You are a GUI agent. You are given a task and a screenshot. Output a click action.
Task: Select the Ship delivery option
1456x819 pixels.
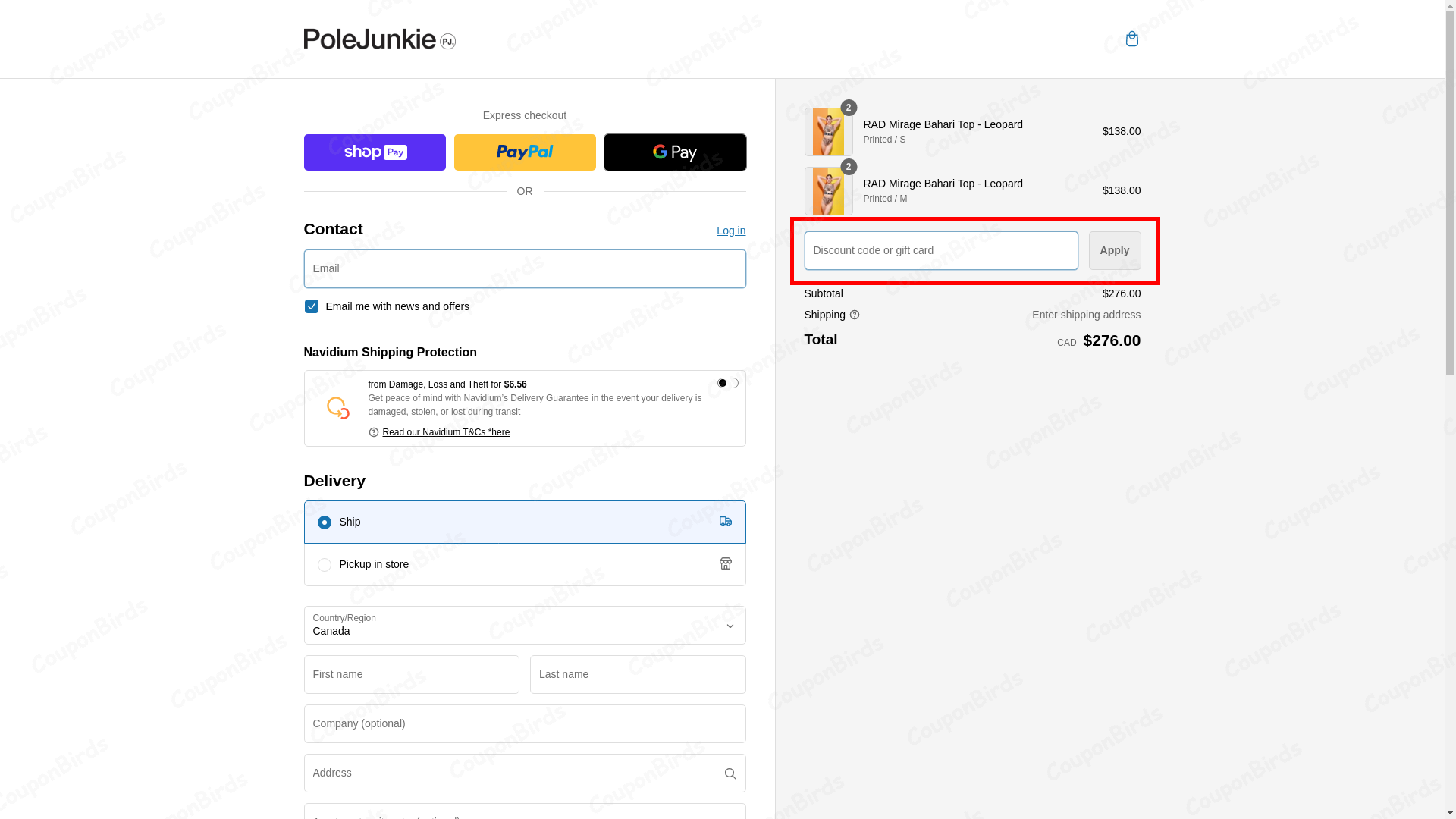325,522
